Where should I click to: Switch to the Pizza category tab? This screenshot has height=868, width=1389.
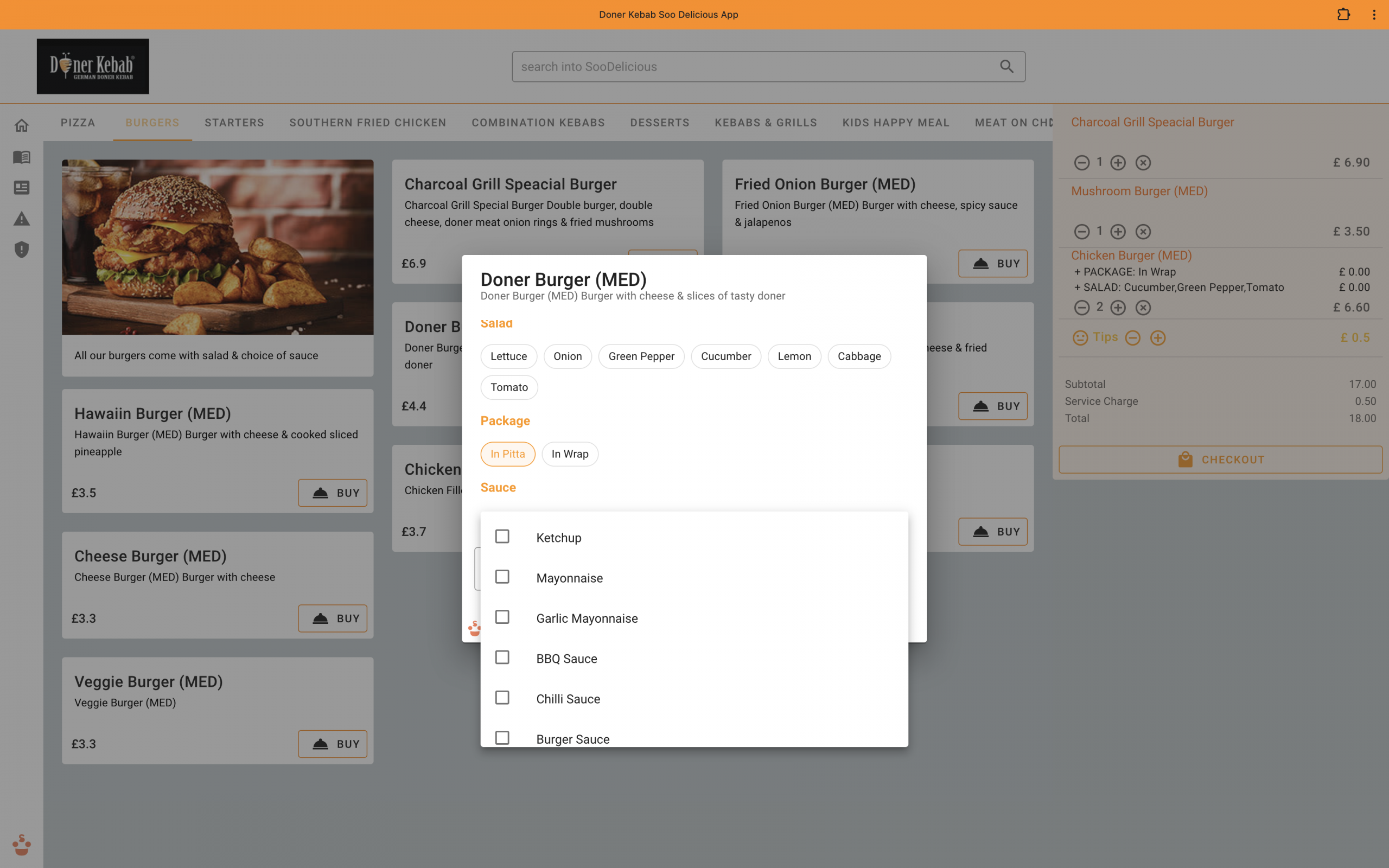(78, 123)
